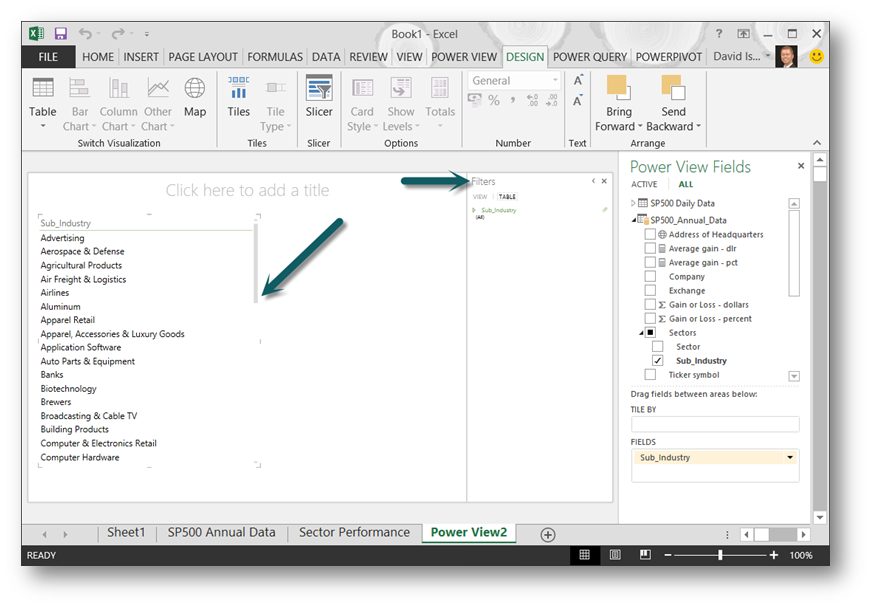Click the zoom in plus button
The width and height of the screenshot is (872, 608).
[x=774, y=555]
